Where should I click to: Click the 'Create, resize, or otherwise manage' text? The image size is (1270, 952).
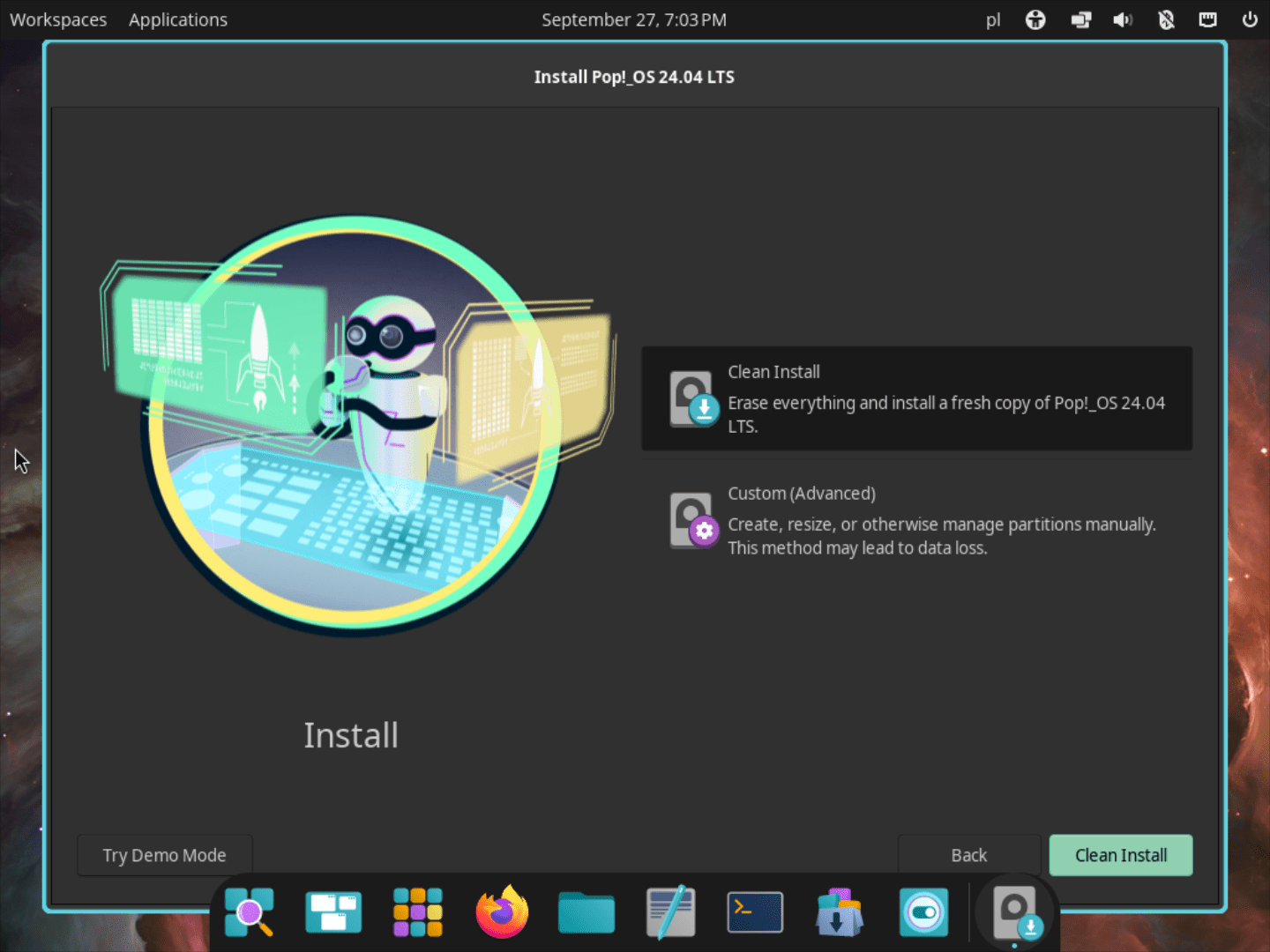coord(942,536)
